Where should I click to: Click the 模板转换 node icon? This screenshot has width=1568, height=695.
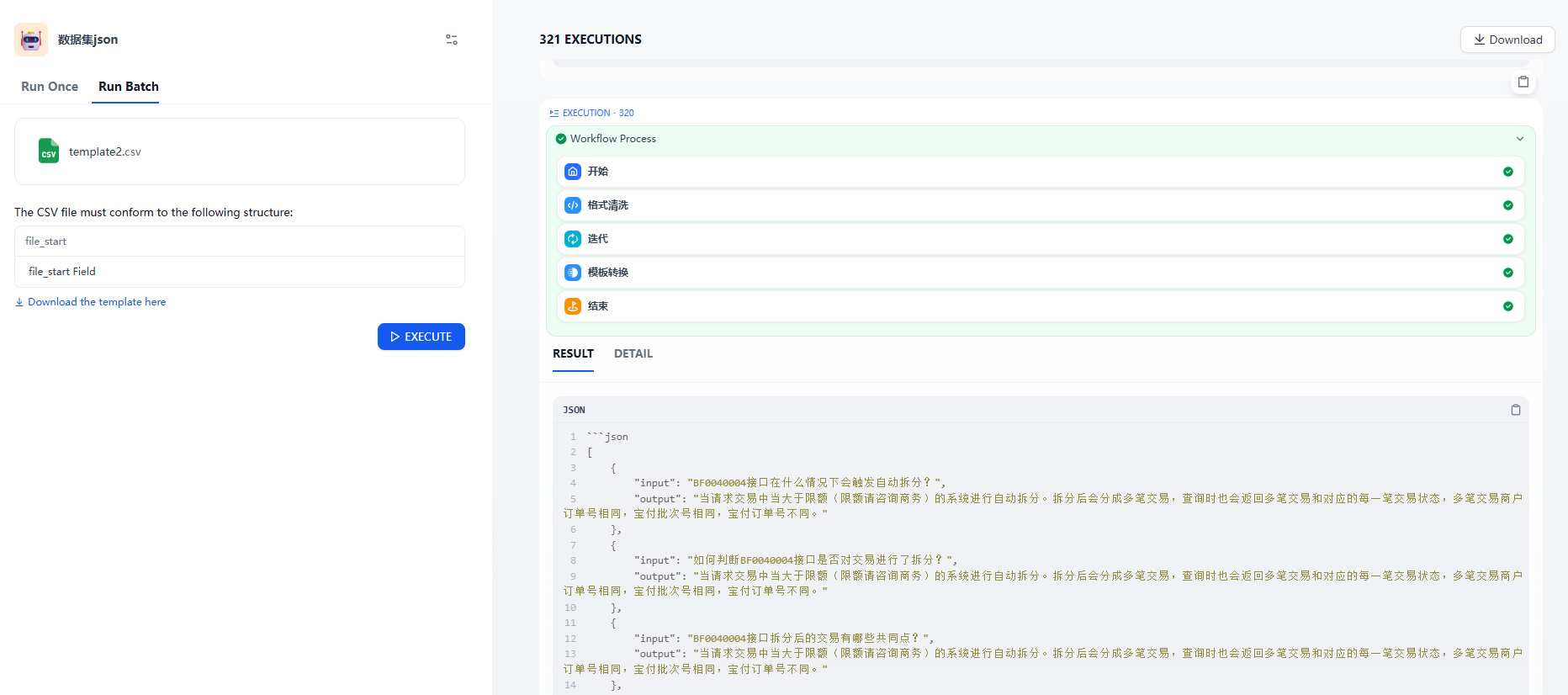[x=573, y=273]
